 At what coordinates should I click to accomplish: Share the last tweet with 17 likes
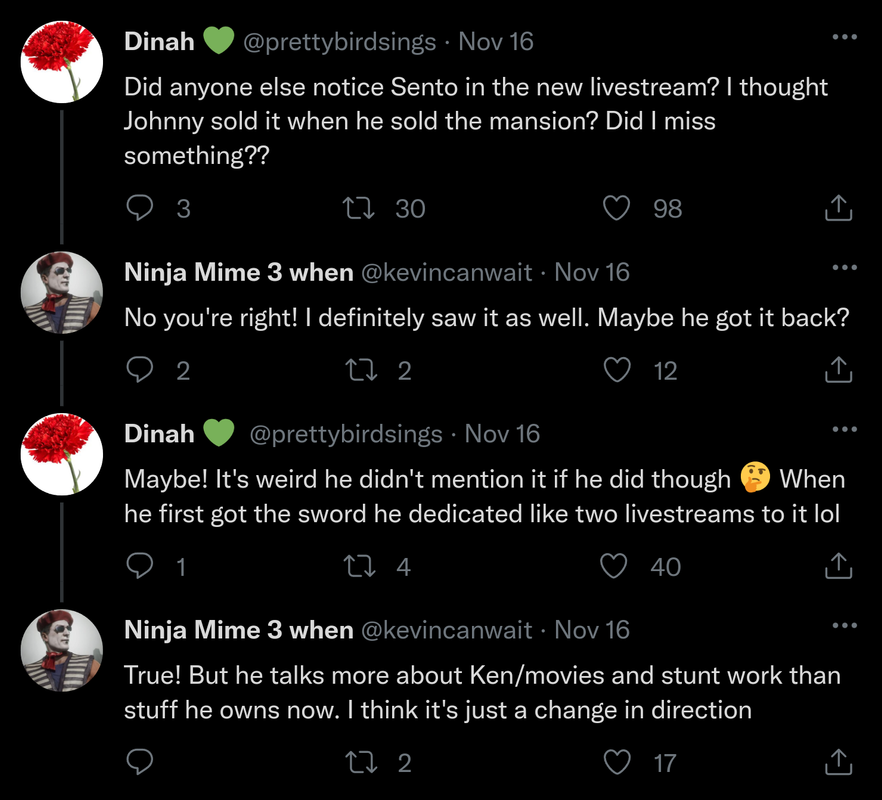click(838, 763)
